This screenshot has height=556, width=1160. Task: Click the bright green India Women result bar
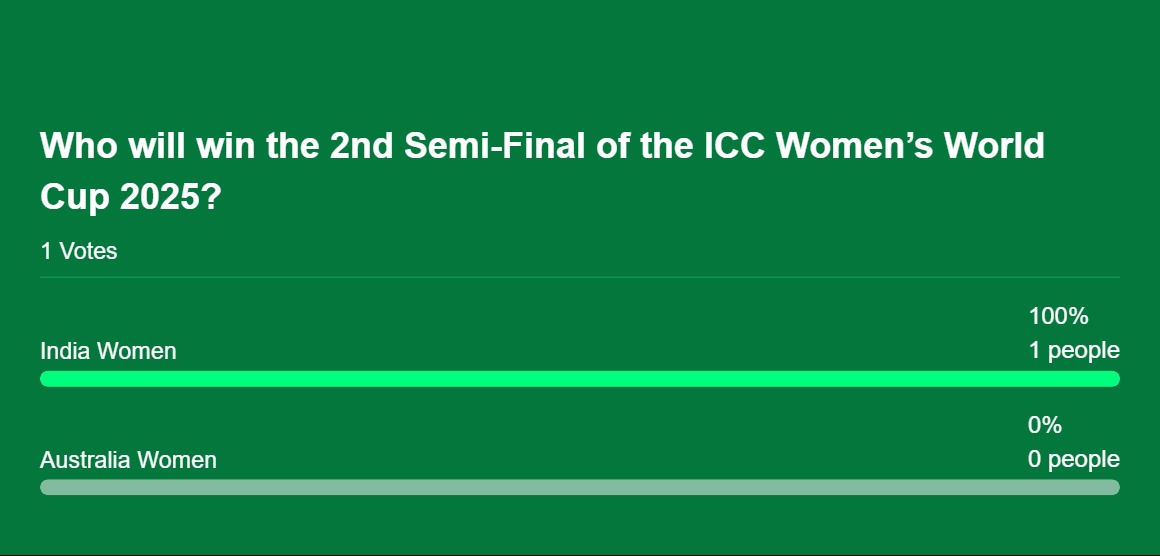click(580, 379)
